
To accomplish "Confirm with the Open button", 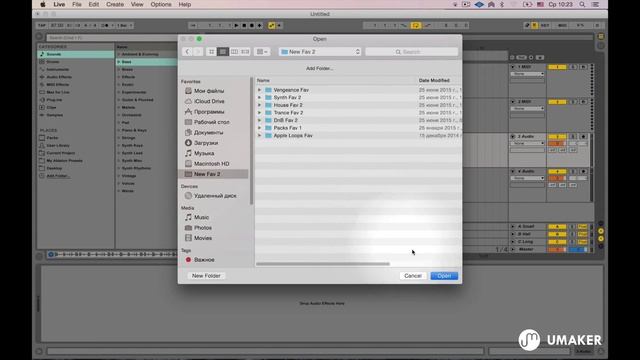I will 444,276.
